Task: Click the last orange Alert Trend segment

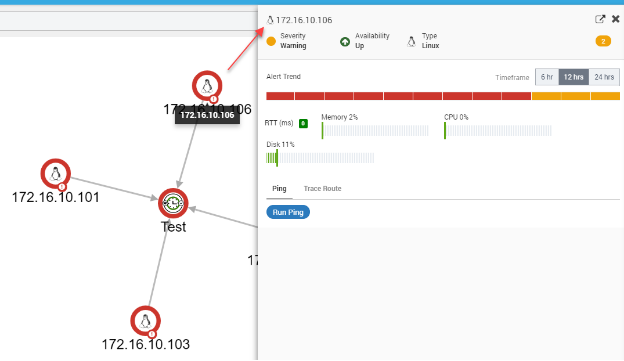Action: click(605, 96)
